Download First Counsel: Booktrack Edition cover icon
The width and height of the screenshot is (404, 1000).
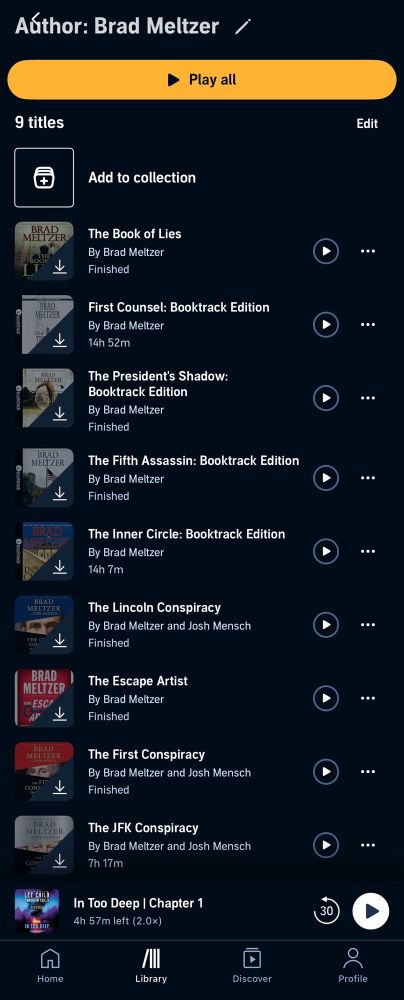(60, 341)
